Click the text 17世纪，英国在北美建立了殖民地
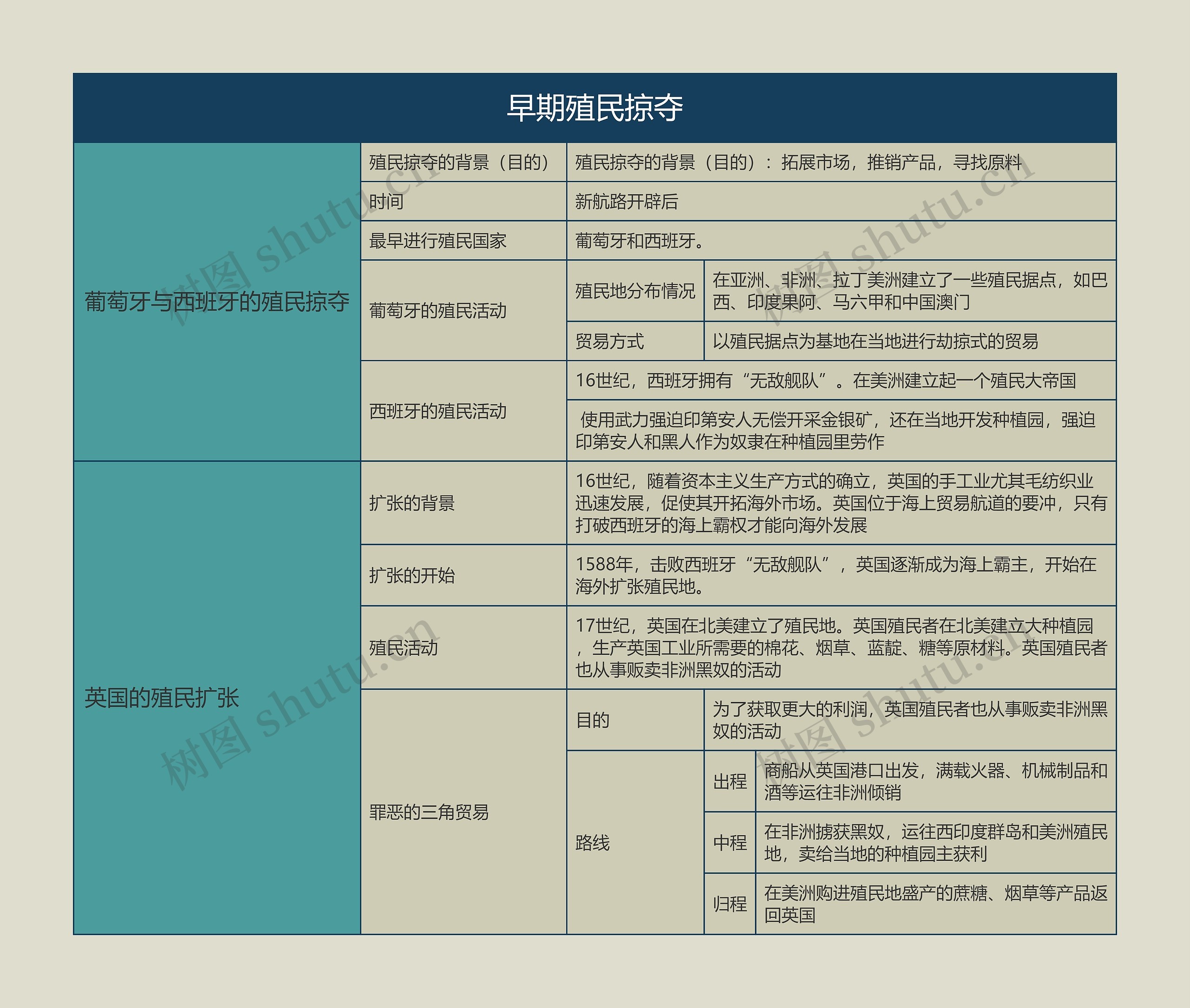 (705, 626)
